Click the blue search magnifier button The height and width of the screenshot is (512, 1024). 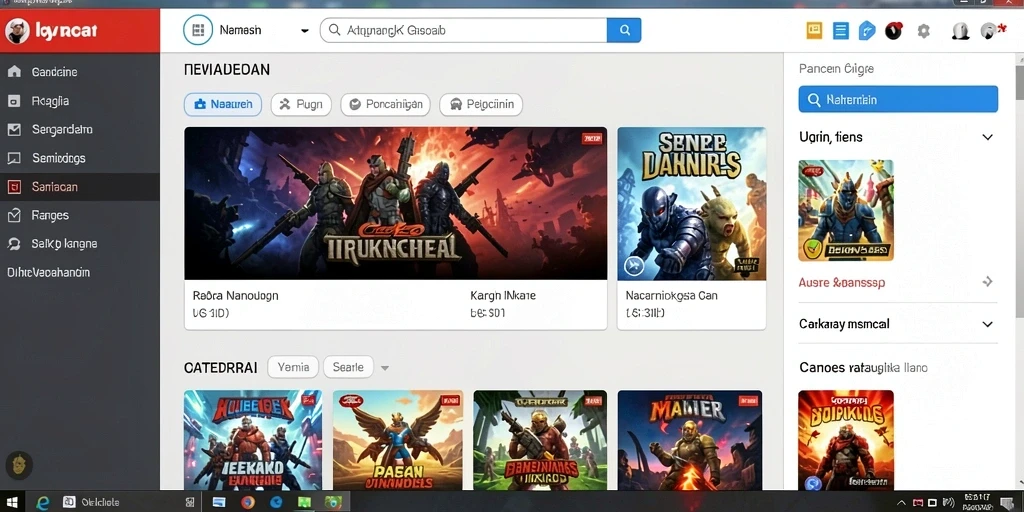click(624, 30)
